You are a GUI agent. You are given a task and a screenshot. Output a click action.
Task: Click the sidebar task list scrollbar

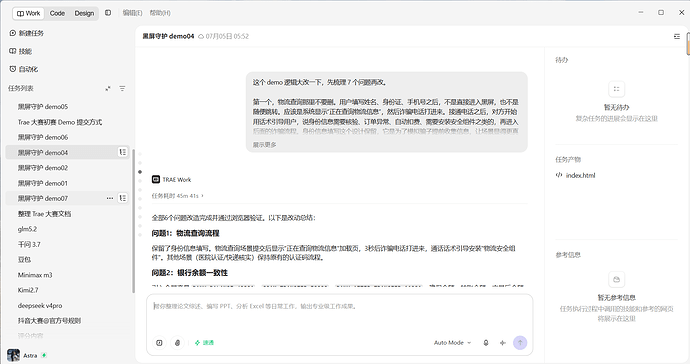[133, 221]
